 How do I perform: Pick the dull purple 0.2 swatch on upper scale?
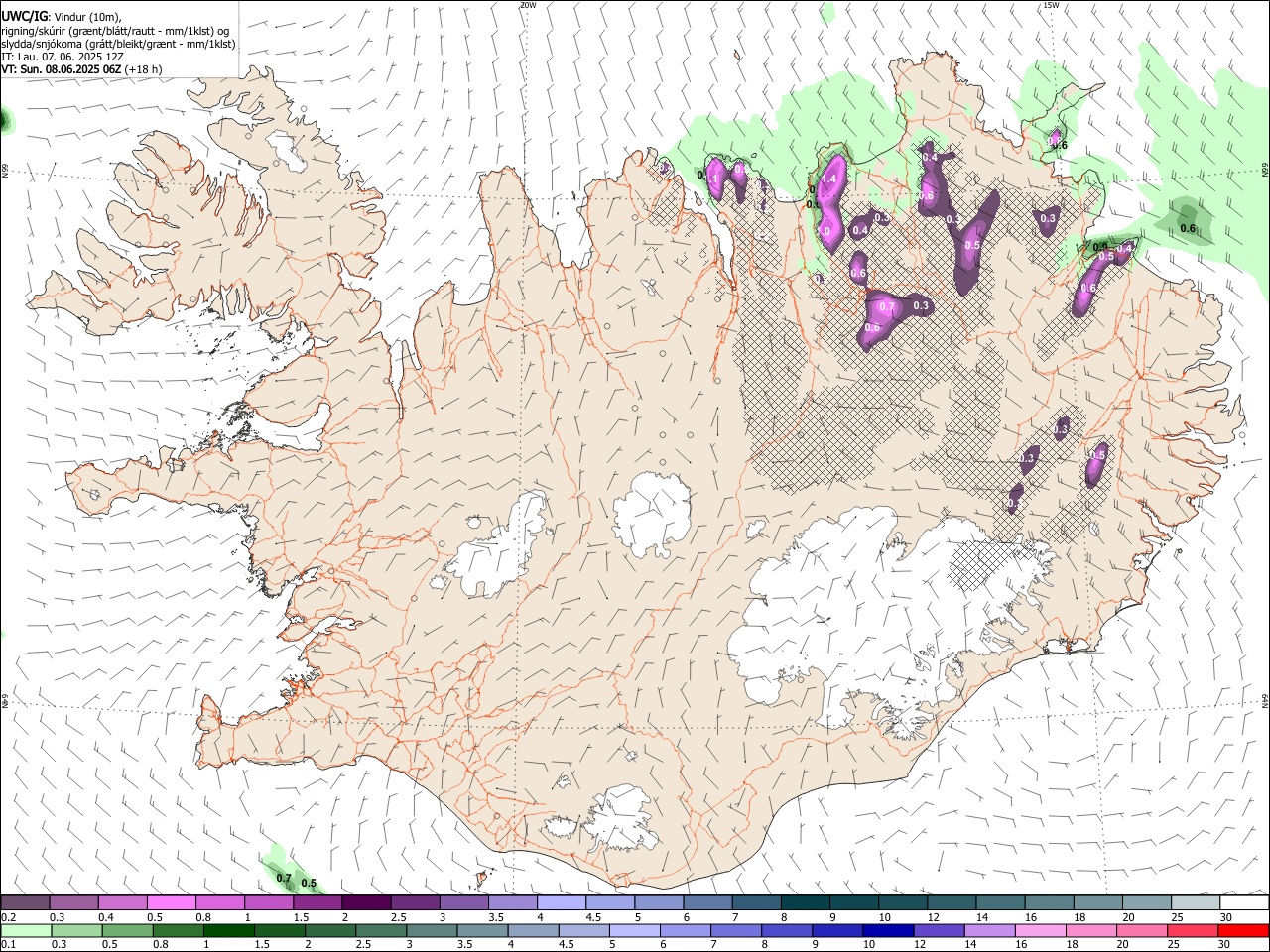pos(25,903)
